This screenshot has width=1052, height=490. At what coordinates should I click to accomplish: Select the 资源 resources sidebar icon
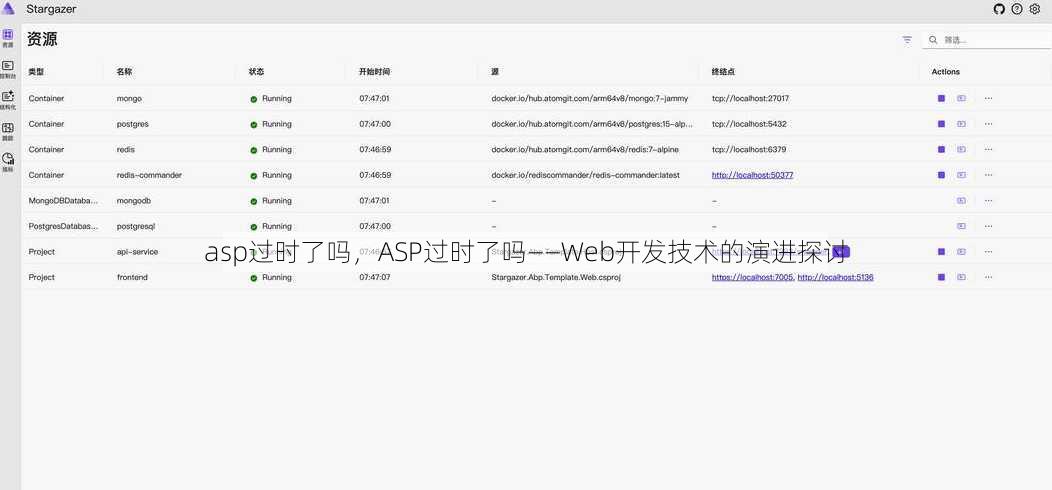[8, 38]
